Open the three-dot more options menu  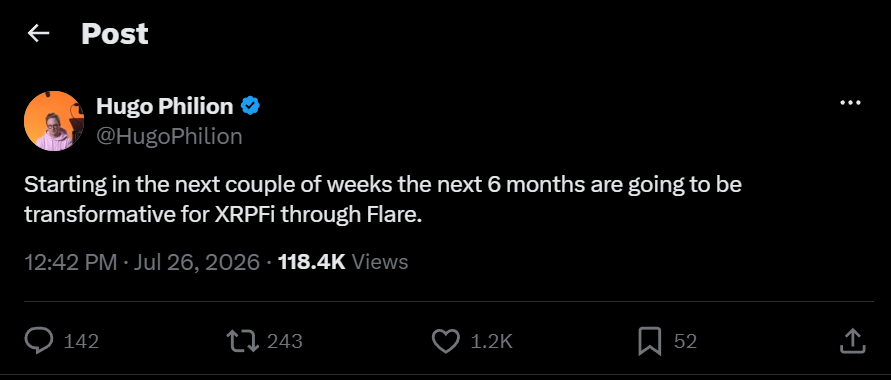click(850, 103)
